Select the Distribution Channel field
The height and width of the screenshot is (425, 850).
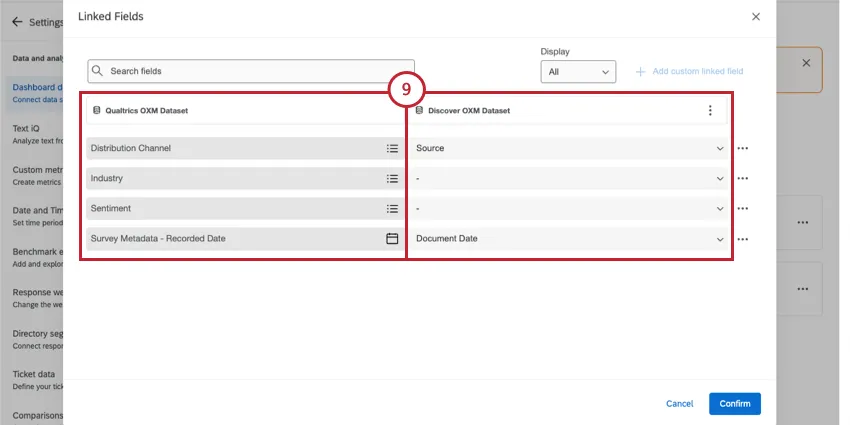point(245,148)
